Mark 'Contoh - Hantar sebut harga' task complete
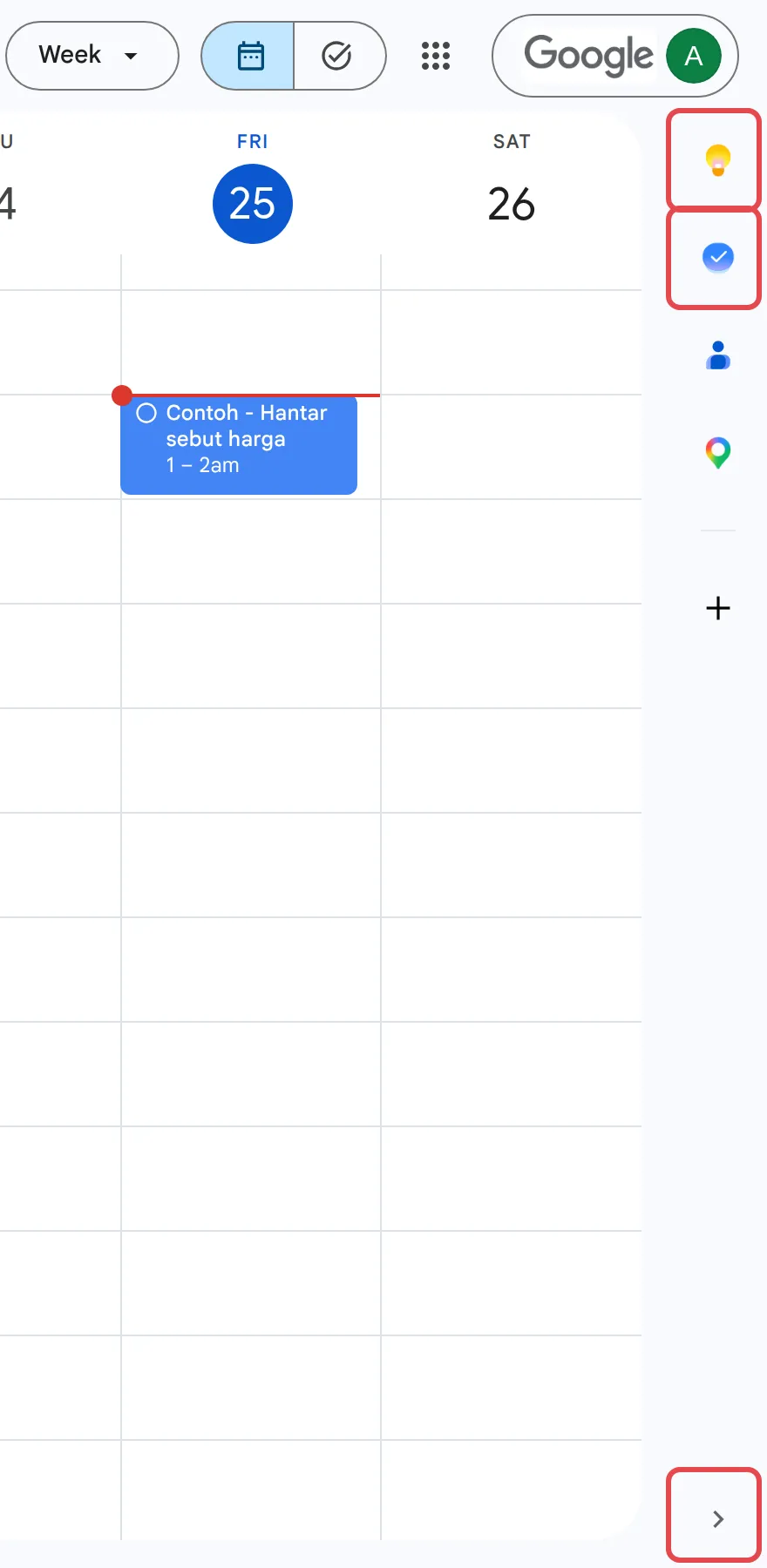 point(146,413)
